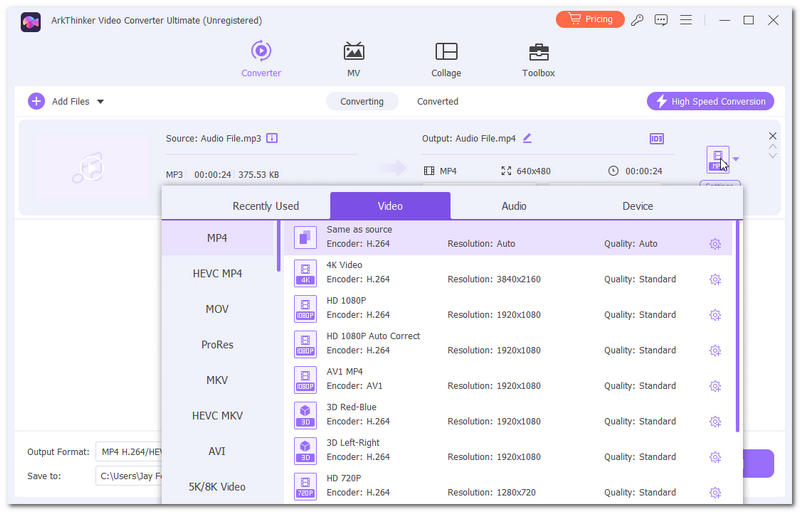The height and width of the screenshot is (512, 800).
Task: Click the output format selector icon
Action: click(718, 160)
